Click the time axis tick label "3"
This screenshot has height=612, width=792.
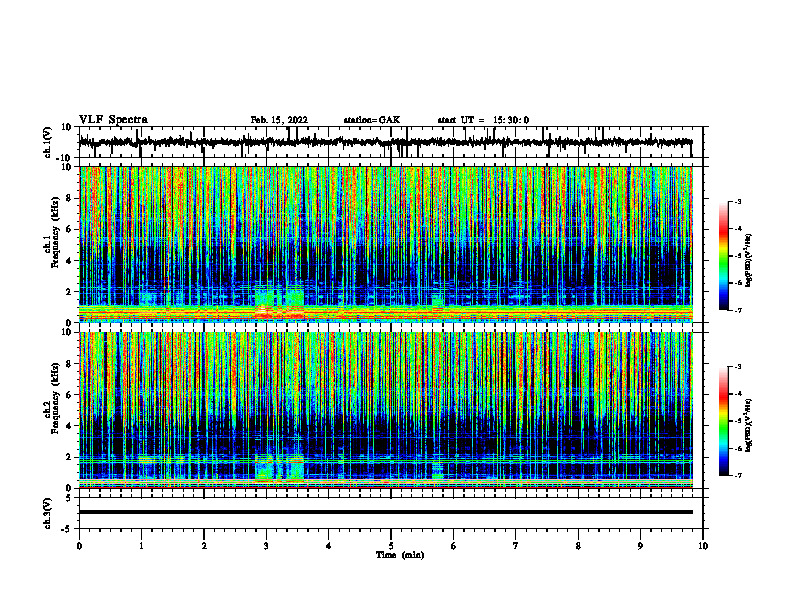tap(266, 546)
